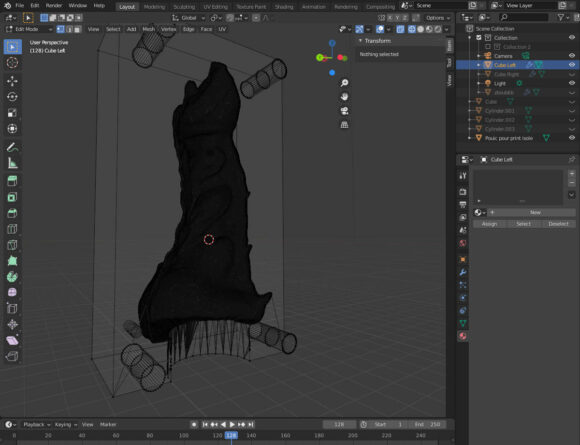
Task: Open the Keying dropdown in timeline
Action: point(66,425)
